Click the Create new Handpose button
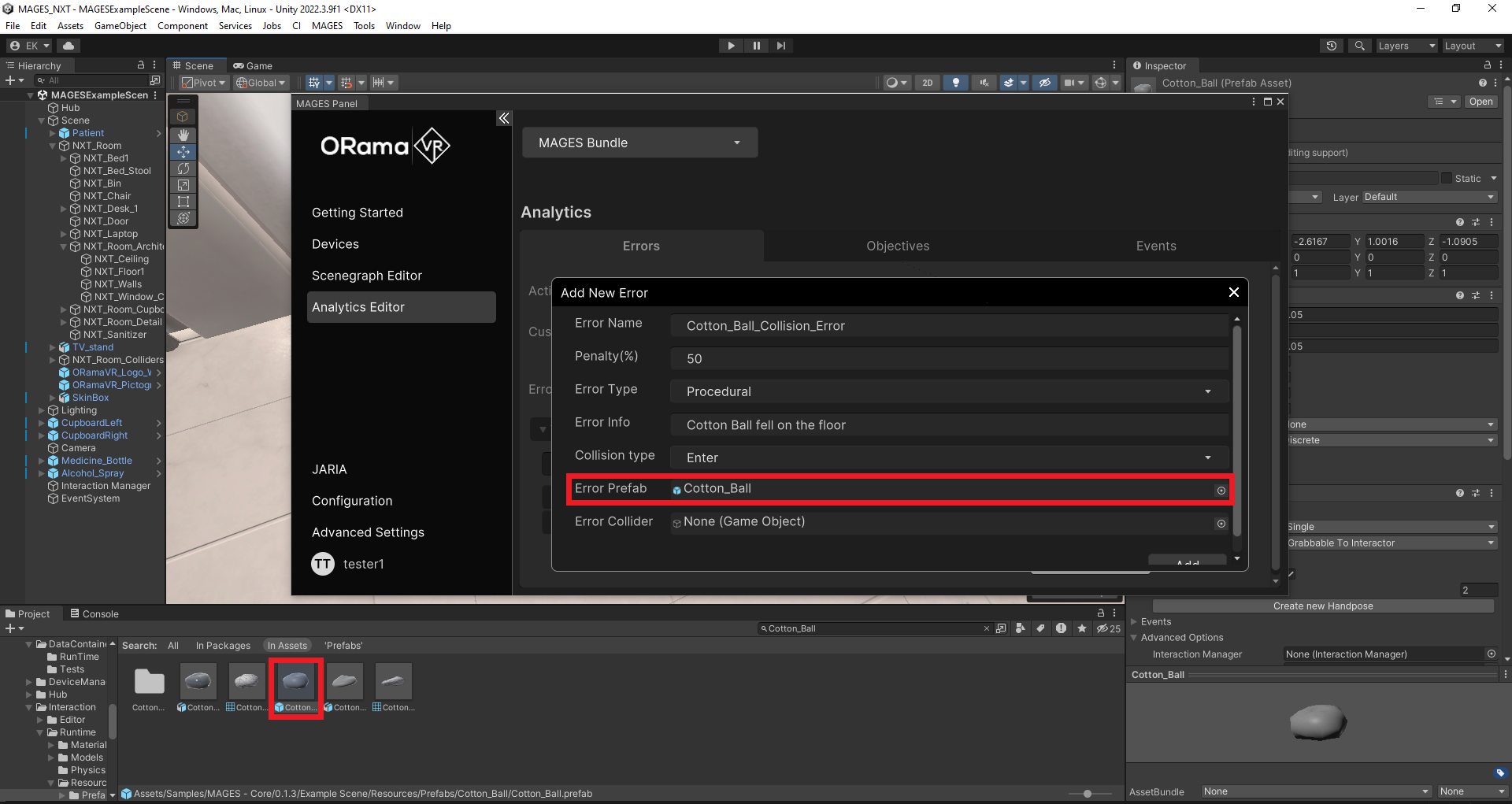1512x804 pixels. (x=1322, y=606)
